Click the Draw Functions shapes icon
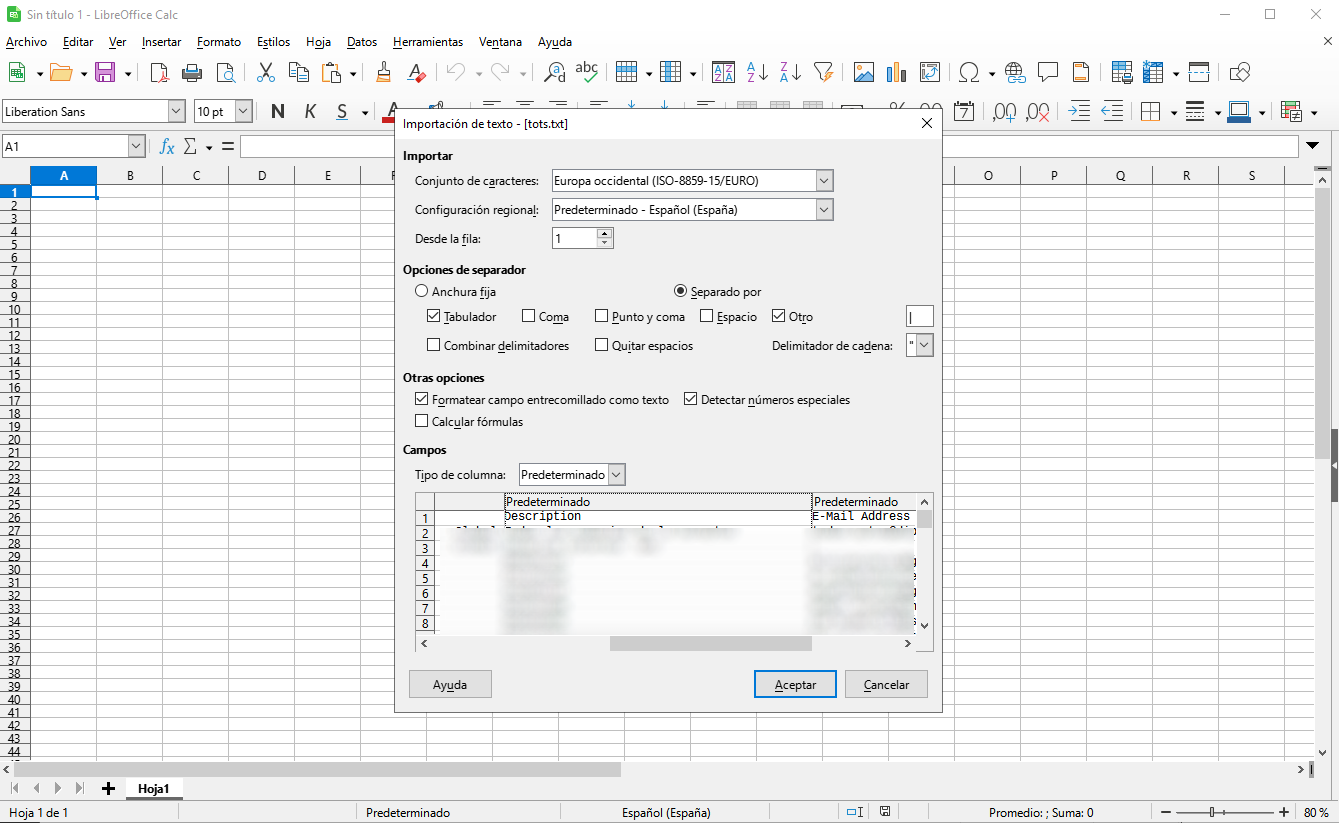 1240,73
